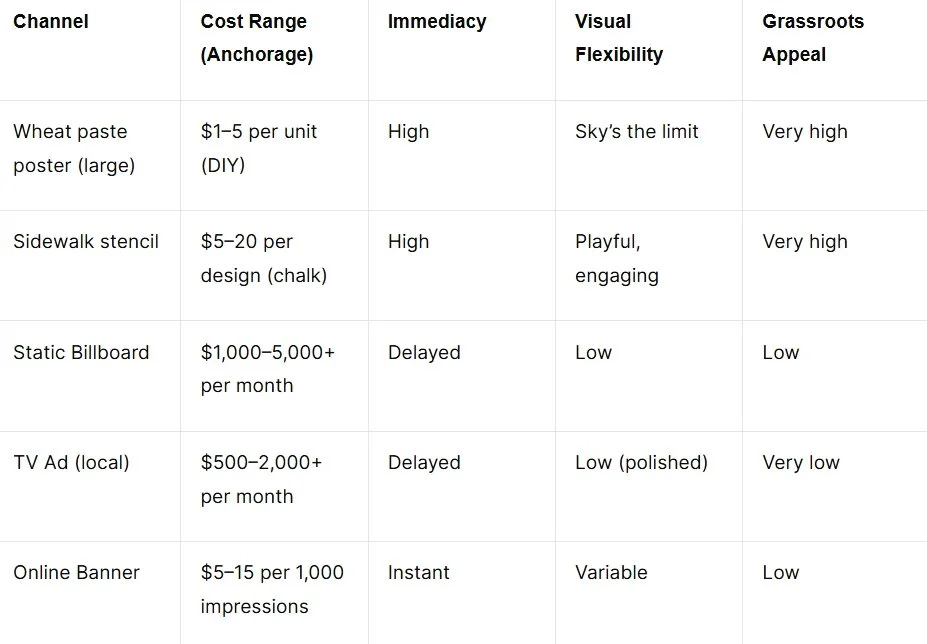Select Delayed in the Static Billboard row

pos(424,352)
